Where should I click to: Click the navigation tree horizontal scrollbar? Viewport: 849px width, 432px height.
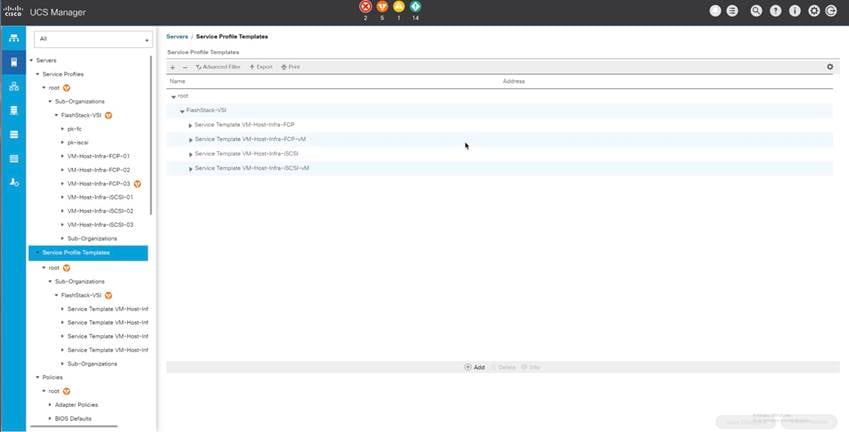(x=74, y=427)
